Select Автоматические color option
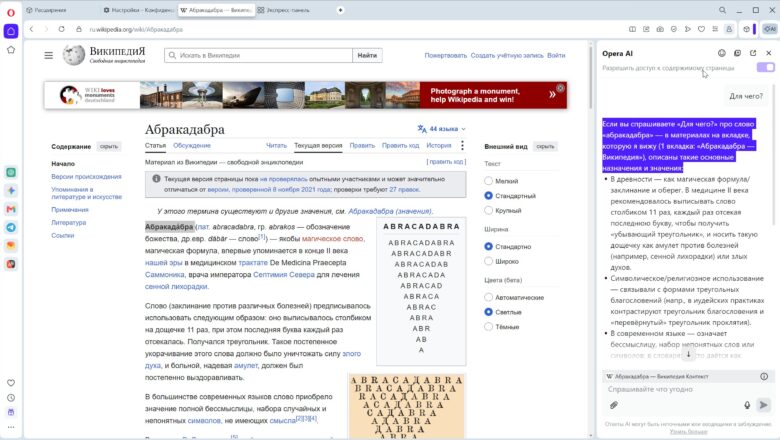780x440 pixels. (x=488, y=297)
